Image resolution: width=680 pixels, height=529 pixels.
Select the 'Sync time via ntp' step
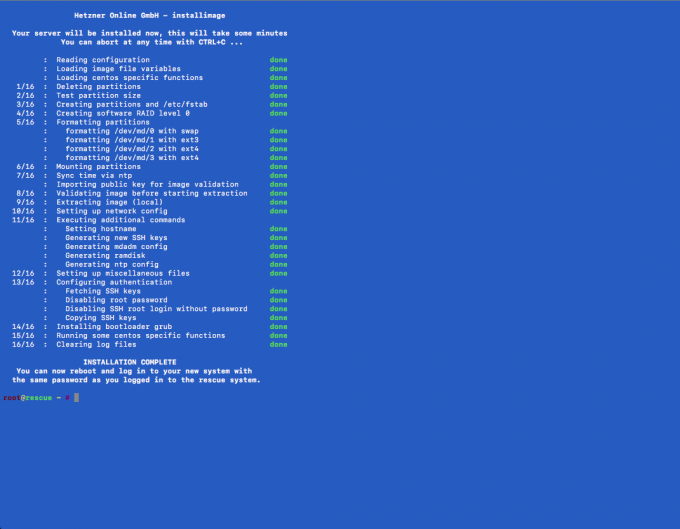(96, 176)
